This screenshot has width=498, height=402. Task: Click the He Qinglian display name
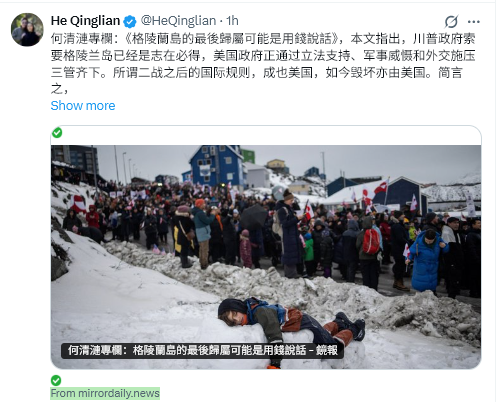coord(85,21)
